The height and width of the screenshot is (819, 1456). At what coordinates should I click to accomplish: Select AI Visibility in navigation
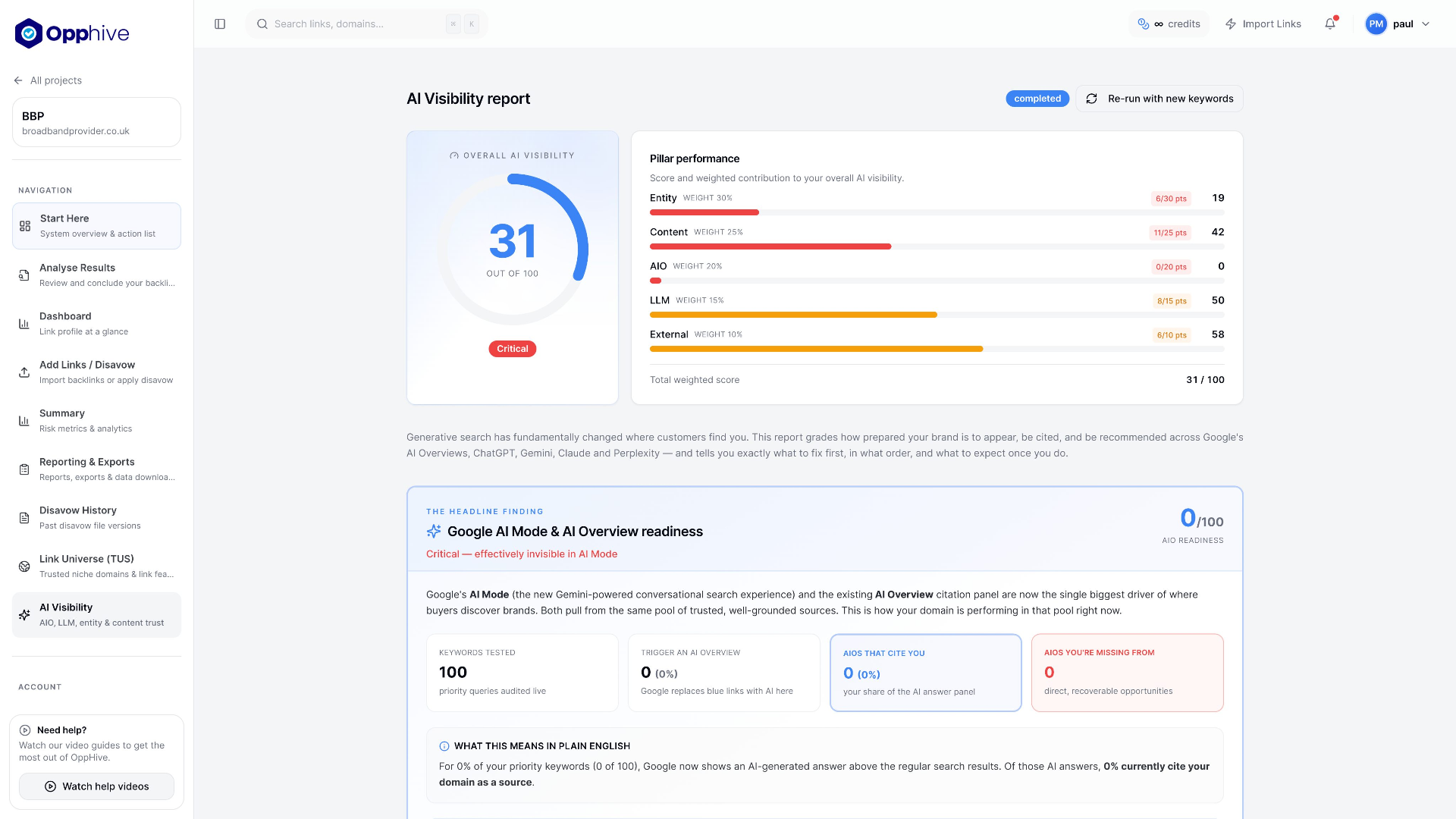point(96,615)
